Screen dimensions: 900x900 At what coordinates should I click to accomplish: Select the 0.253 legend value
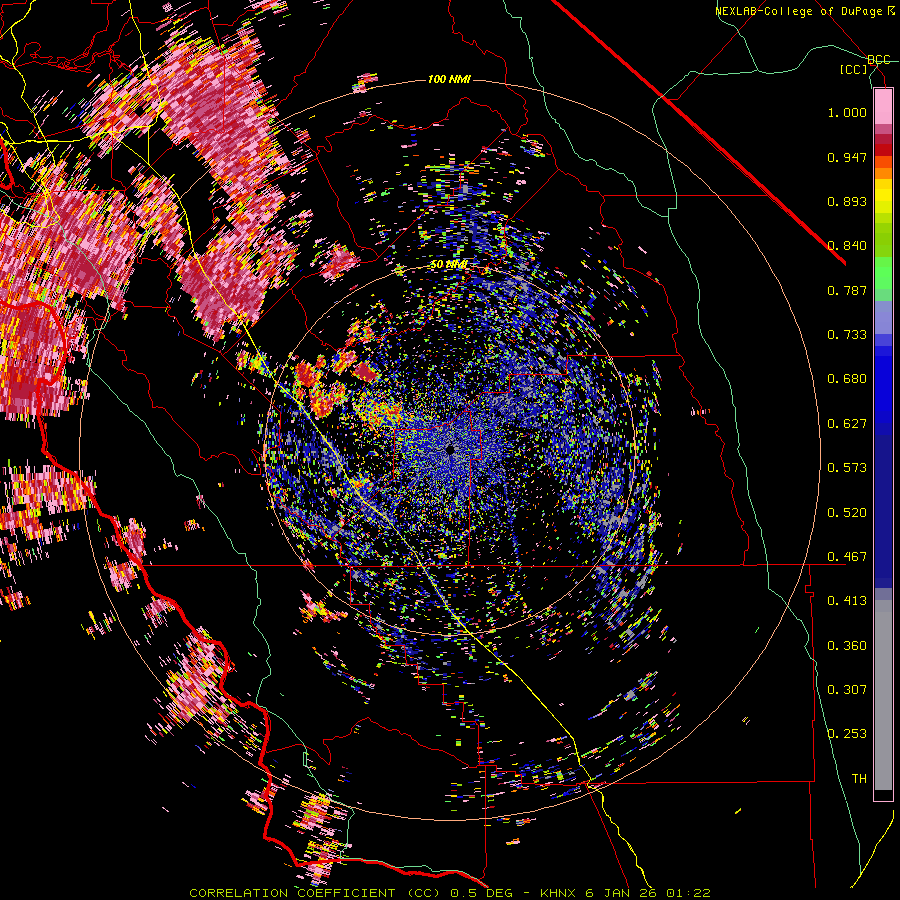click(x=847, y=734)
